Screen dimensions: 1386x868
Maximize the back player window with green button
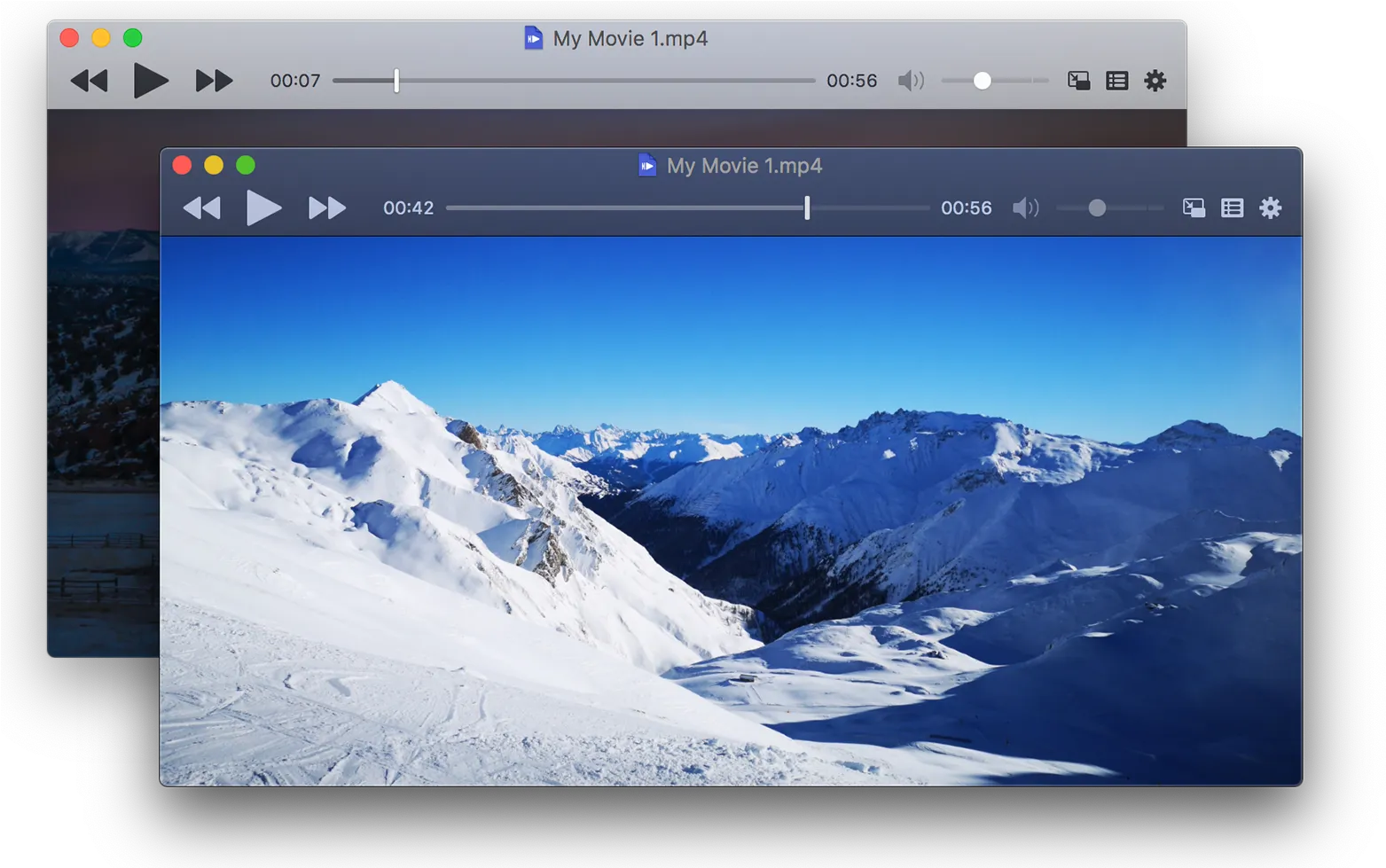pos(133,38)
